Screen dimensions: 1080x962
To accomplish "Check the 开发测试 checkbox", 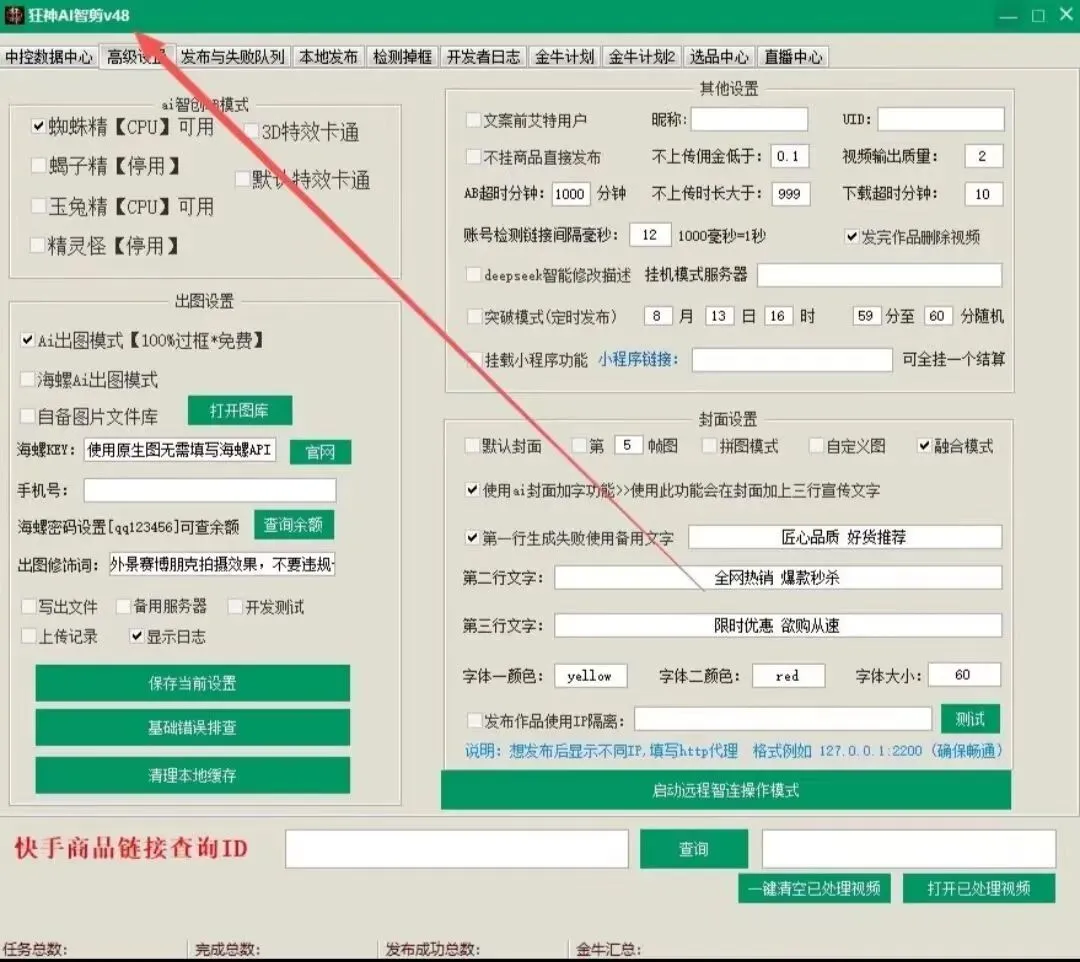I will pyautogui.click(x=235, y=607).
